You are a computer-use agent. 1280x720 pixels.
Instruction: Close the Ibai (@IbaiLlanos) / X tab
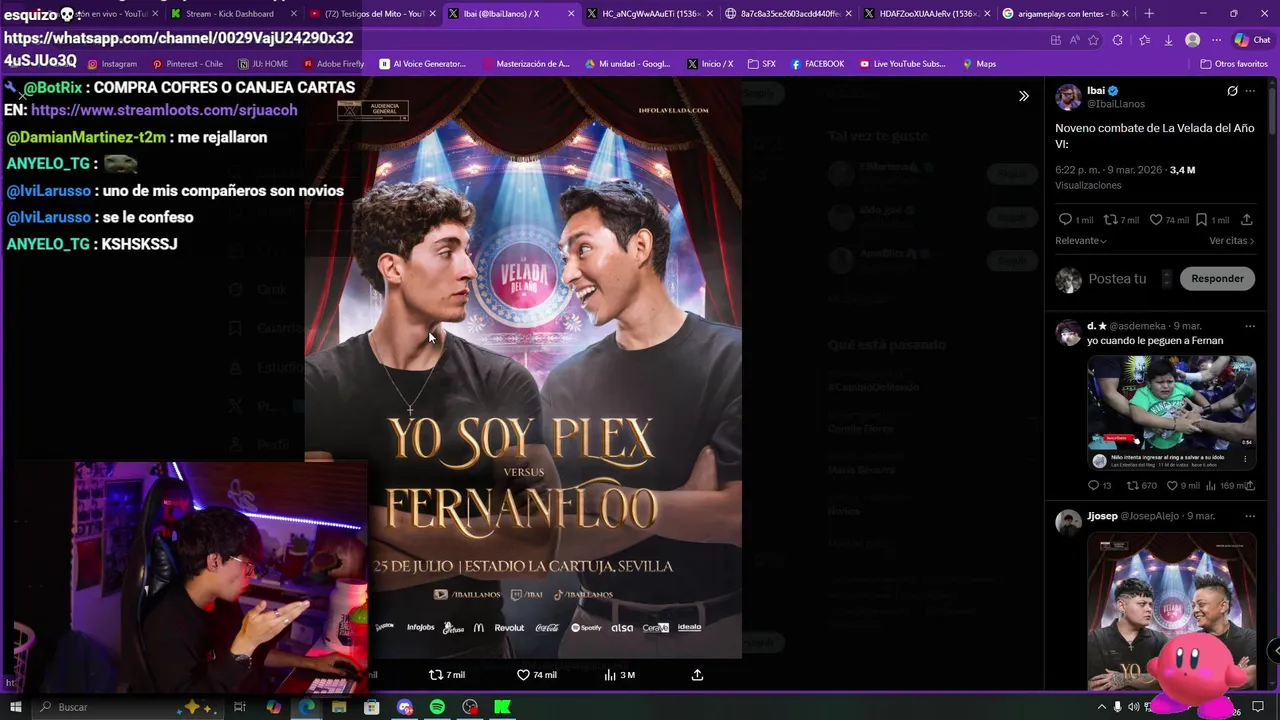(x=571, y=14)
